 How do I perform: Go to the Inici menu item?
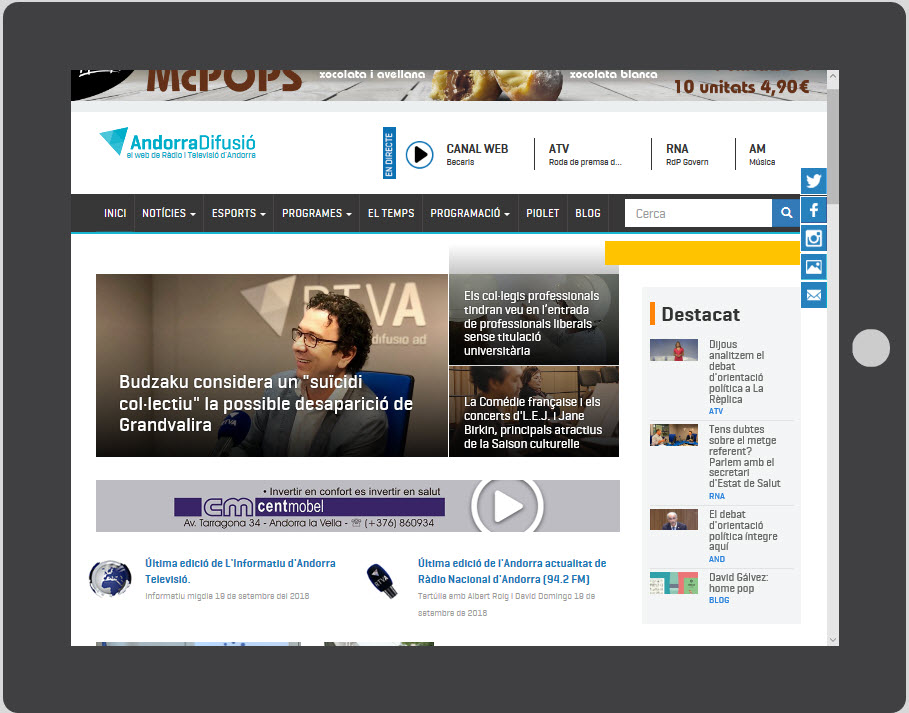coord(115,213)
